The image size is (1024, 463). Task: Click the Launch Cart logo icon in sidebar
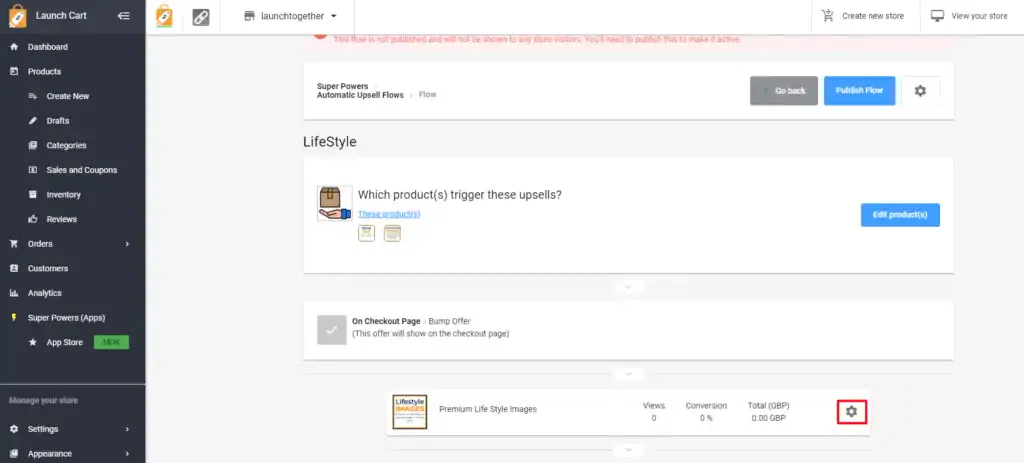18,16
